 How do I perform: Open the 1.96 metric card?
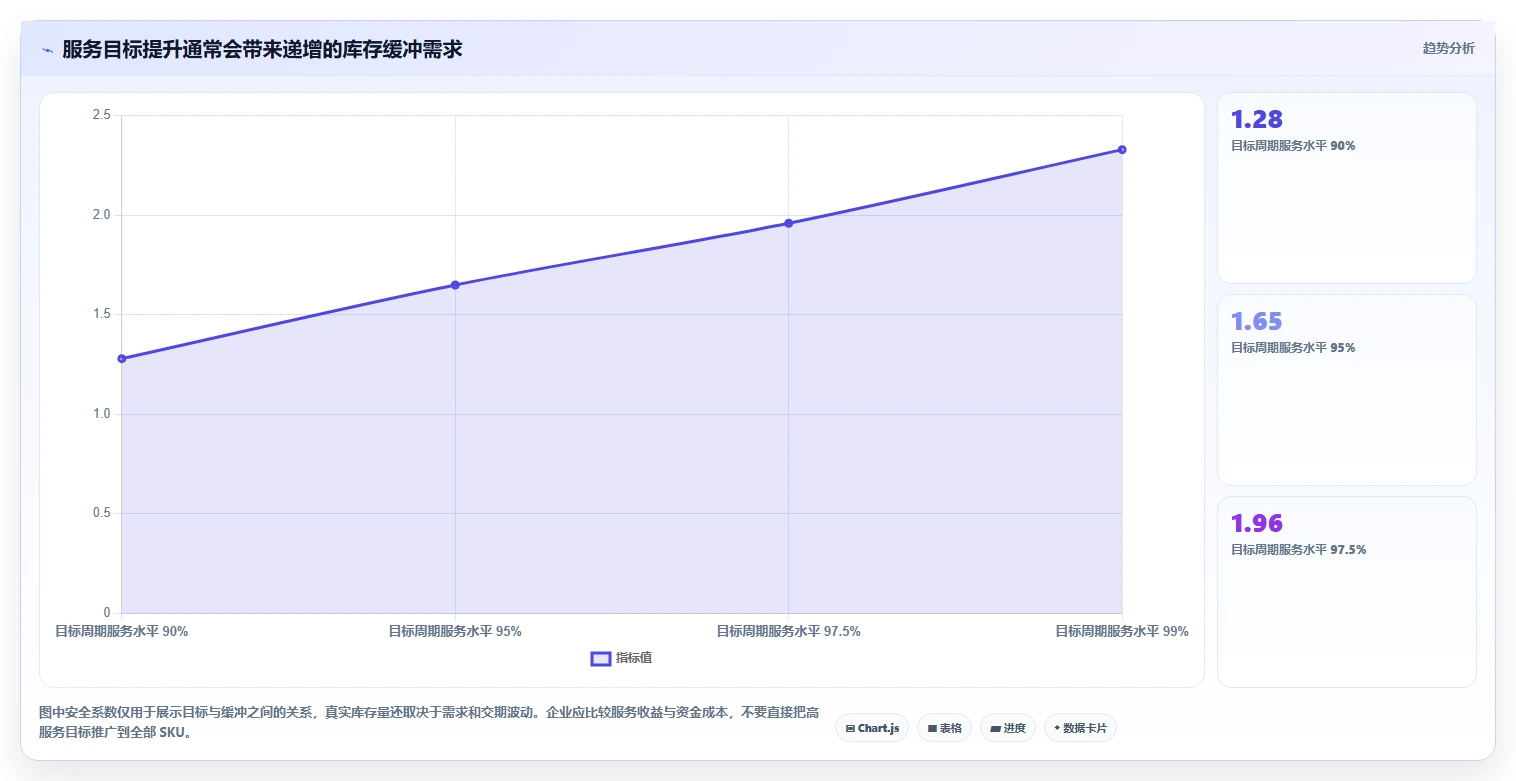(x=1346, y=592)
